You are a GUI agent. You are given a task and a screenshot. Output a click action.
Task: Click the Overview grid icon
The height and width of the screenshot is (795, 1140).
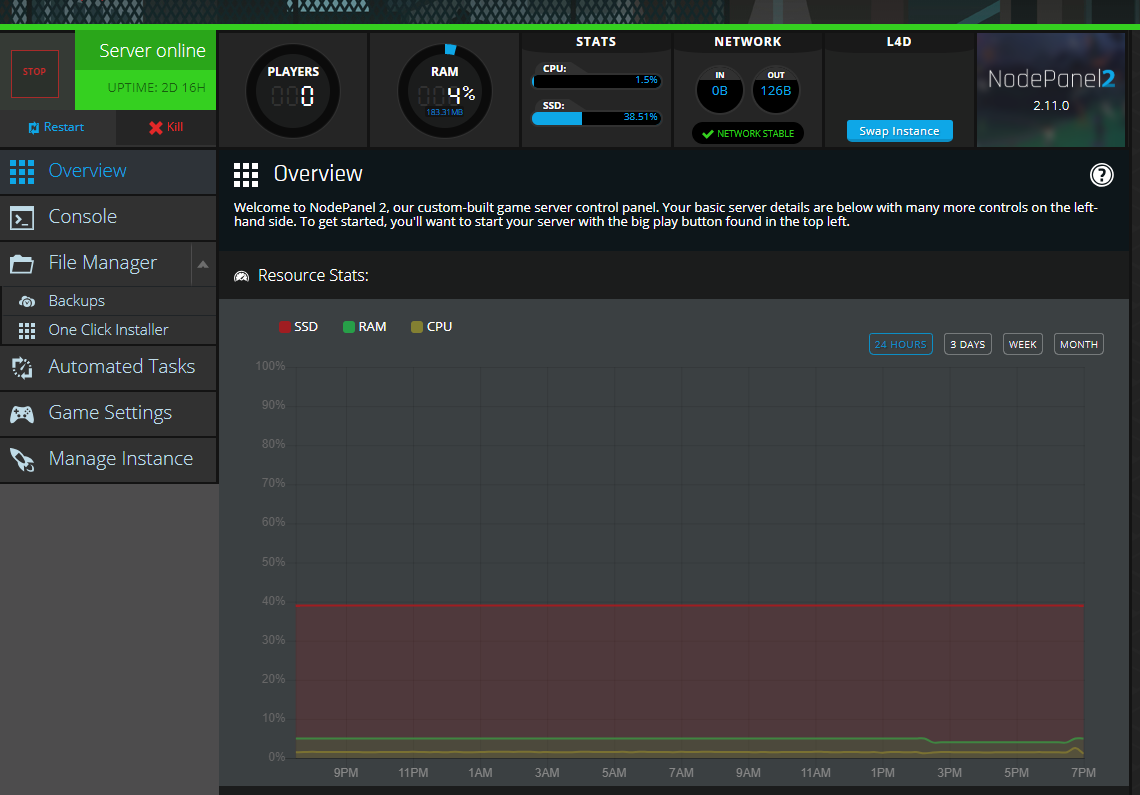(x=22, y=171)
